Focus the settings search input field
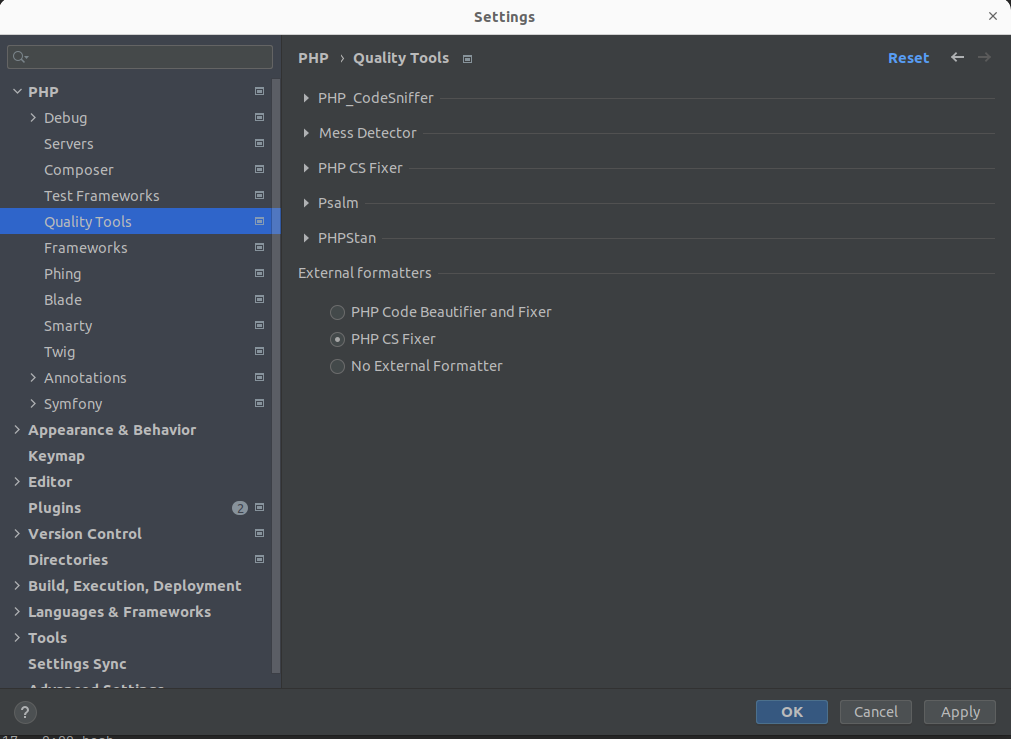Screen dimensions: 1011x739 [140, 57]
